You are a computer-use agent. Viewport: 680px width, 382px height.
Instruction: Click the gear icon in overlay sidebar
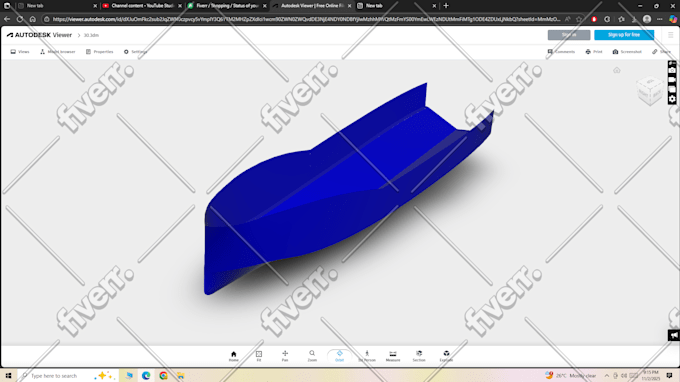(672, 99)
